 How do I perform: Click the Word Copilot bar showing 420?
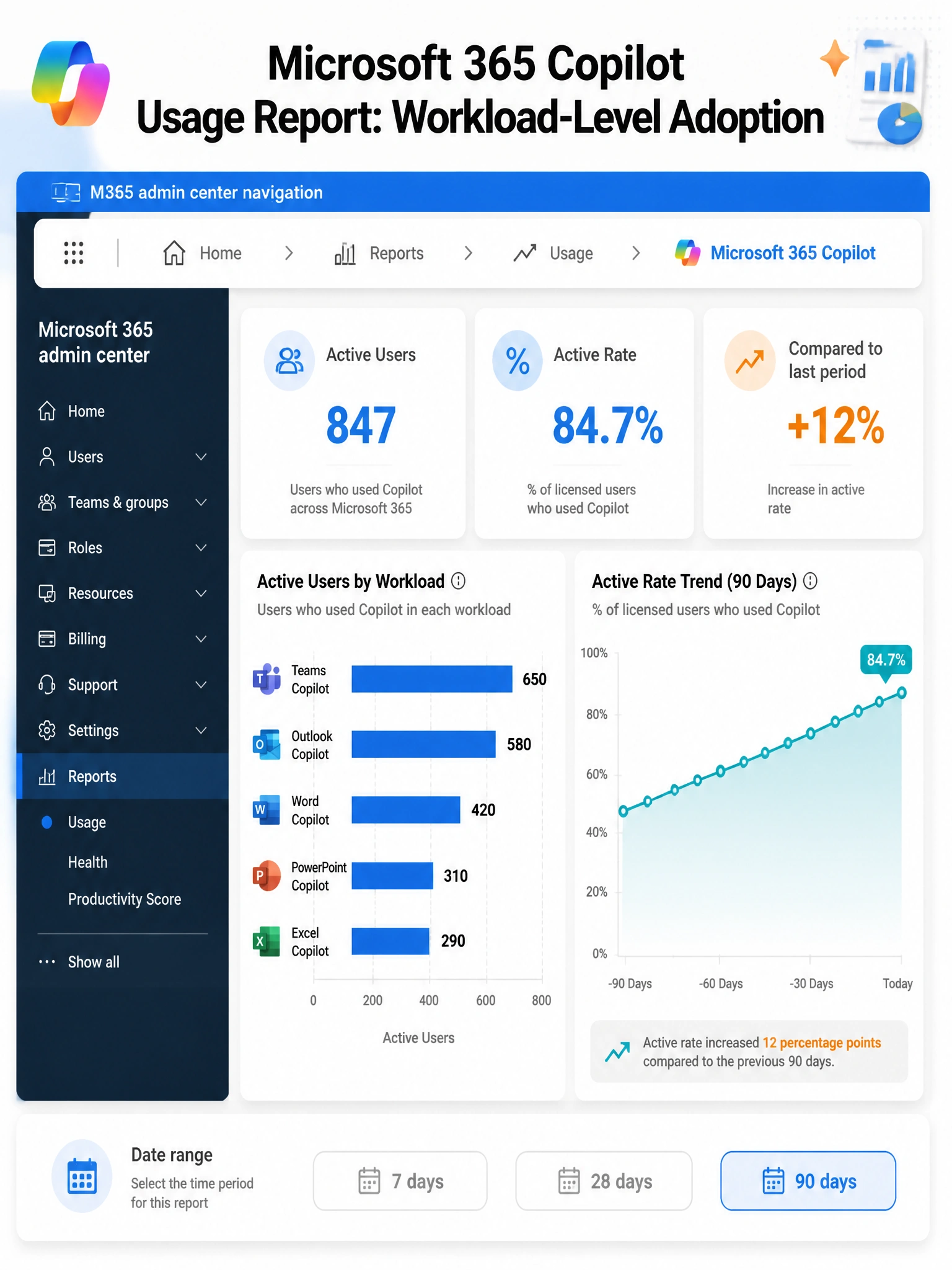406,810
